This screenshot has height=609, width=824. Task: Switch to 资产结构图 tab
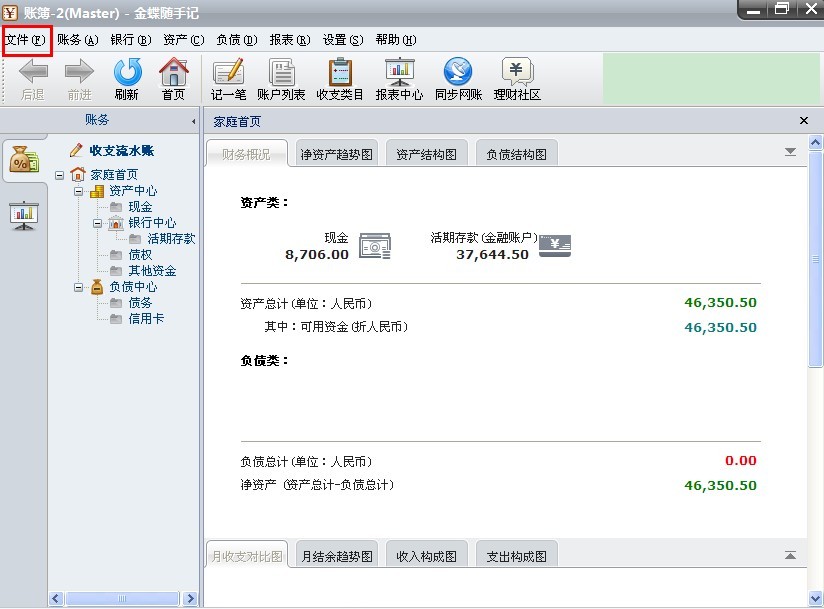[x=426, y=154]
